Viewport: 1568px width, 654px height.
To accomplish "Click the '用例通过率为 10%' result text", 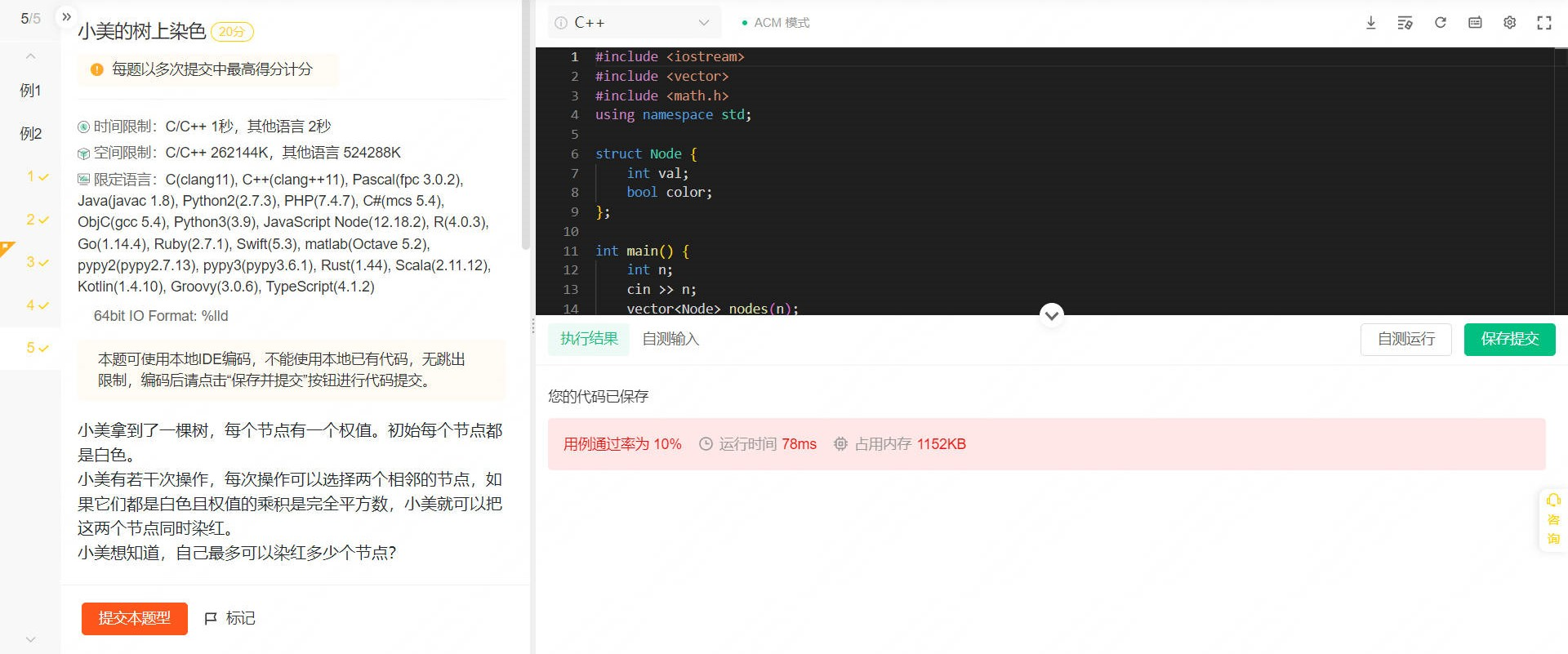I will pyautogui.click(x=622, y=444).
